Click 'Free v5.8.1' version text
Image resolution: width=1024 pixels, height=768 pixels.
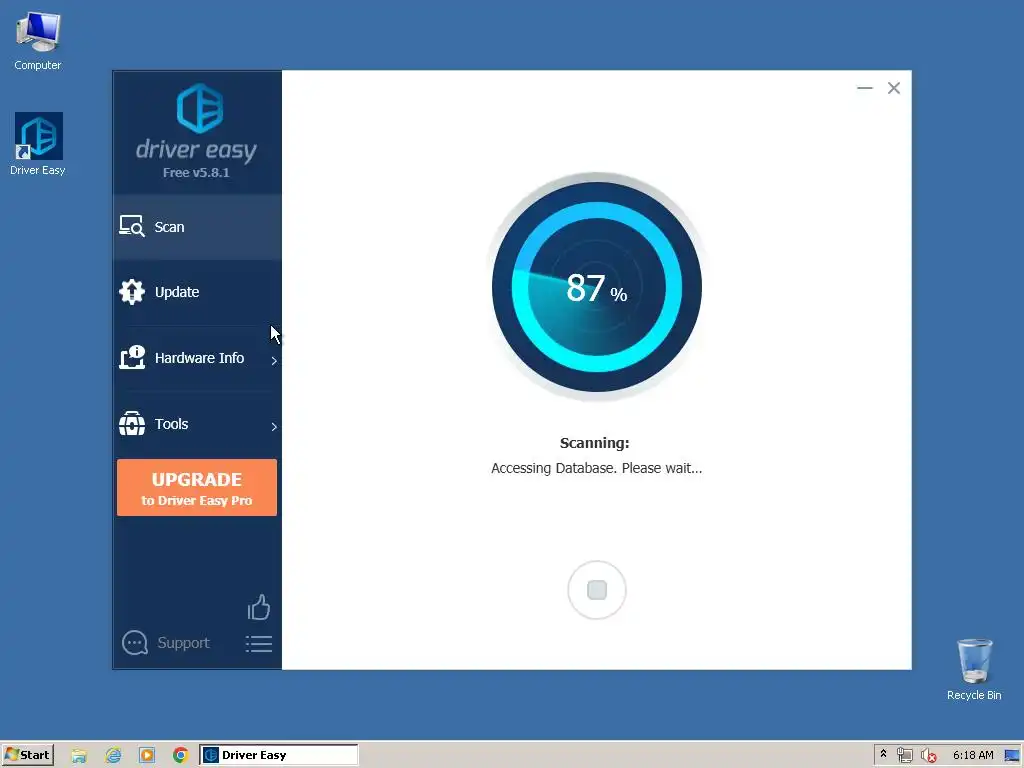point(196,172)
